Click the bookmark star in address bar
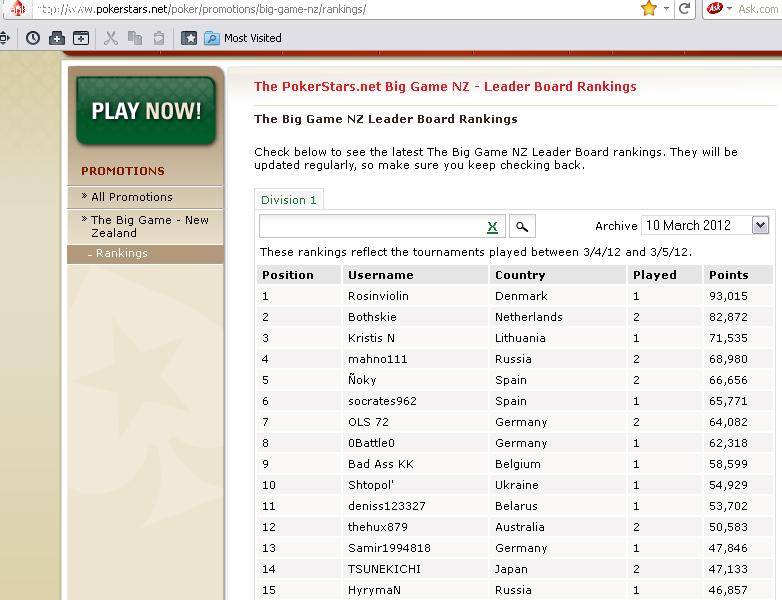The image size is (782, 600). (x=648, y=9)
